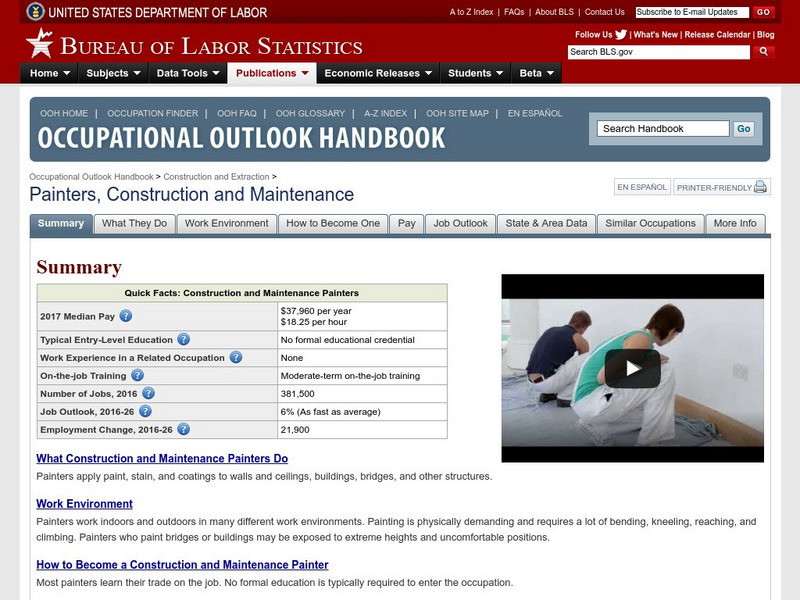Viewport: 800px width, 600px height.
Task: Click the BLS.gov magnifier search button
Action: coord(763,52)
